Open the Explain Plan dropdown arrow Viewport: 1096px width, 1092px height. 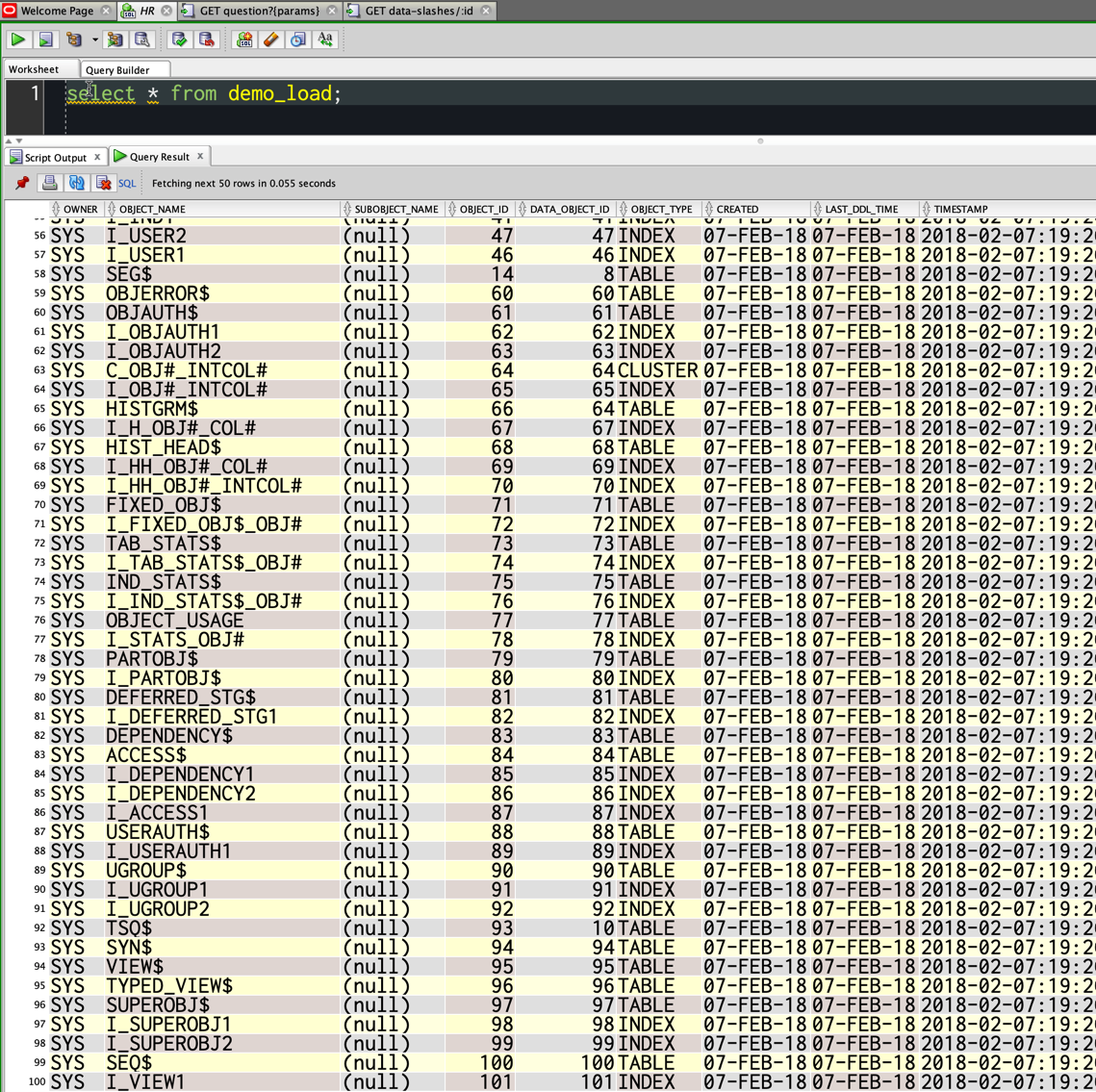coord(95,39)
